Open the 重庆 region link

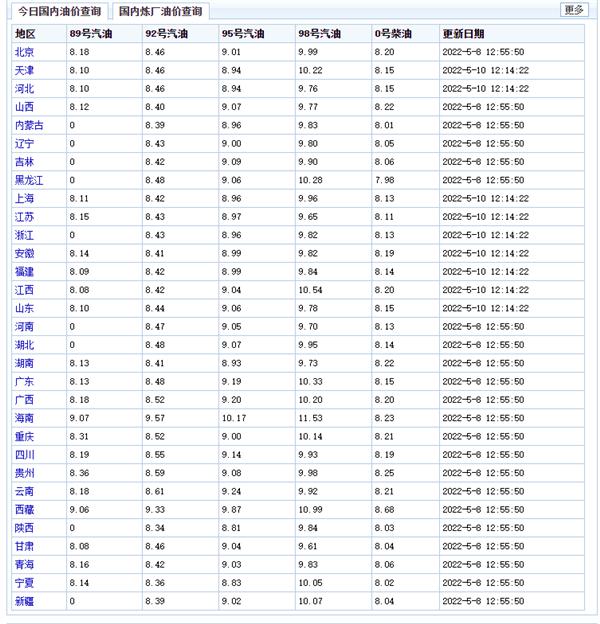tap(24, 437)
